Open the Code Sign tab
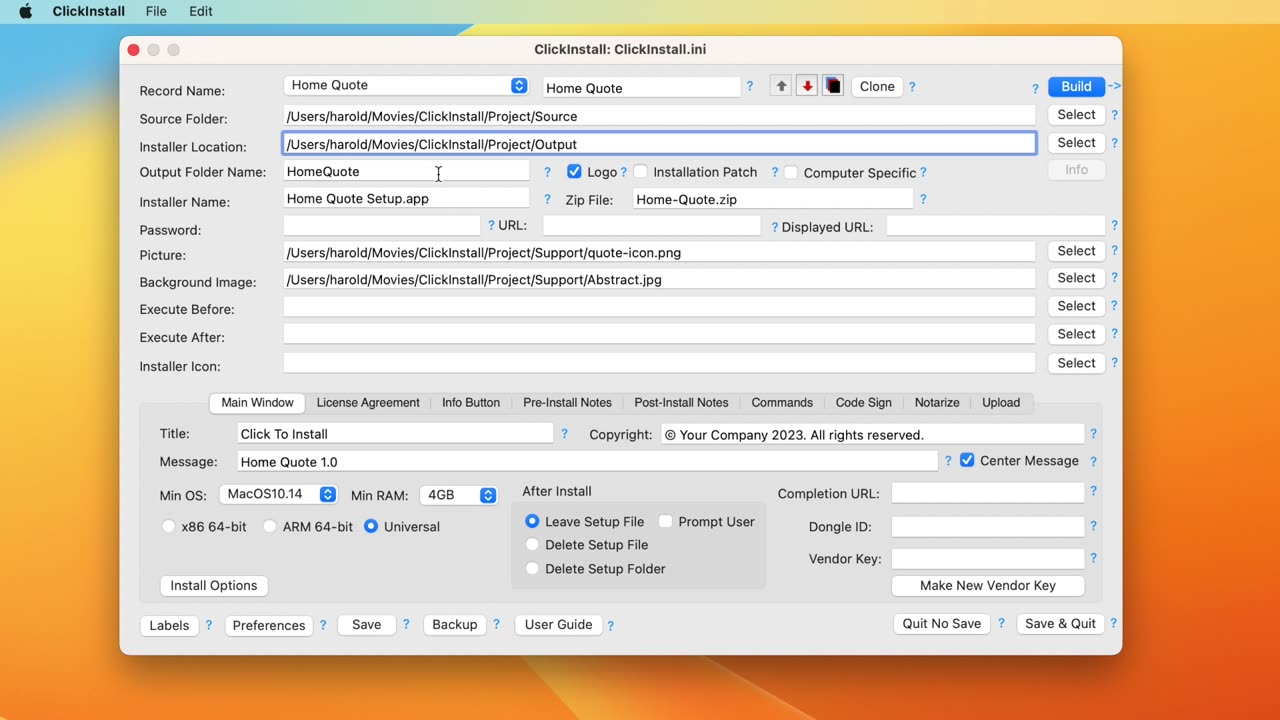Image resolution: width=1280 pixels, height=720 pixels. point(864,402)
